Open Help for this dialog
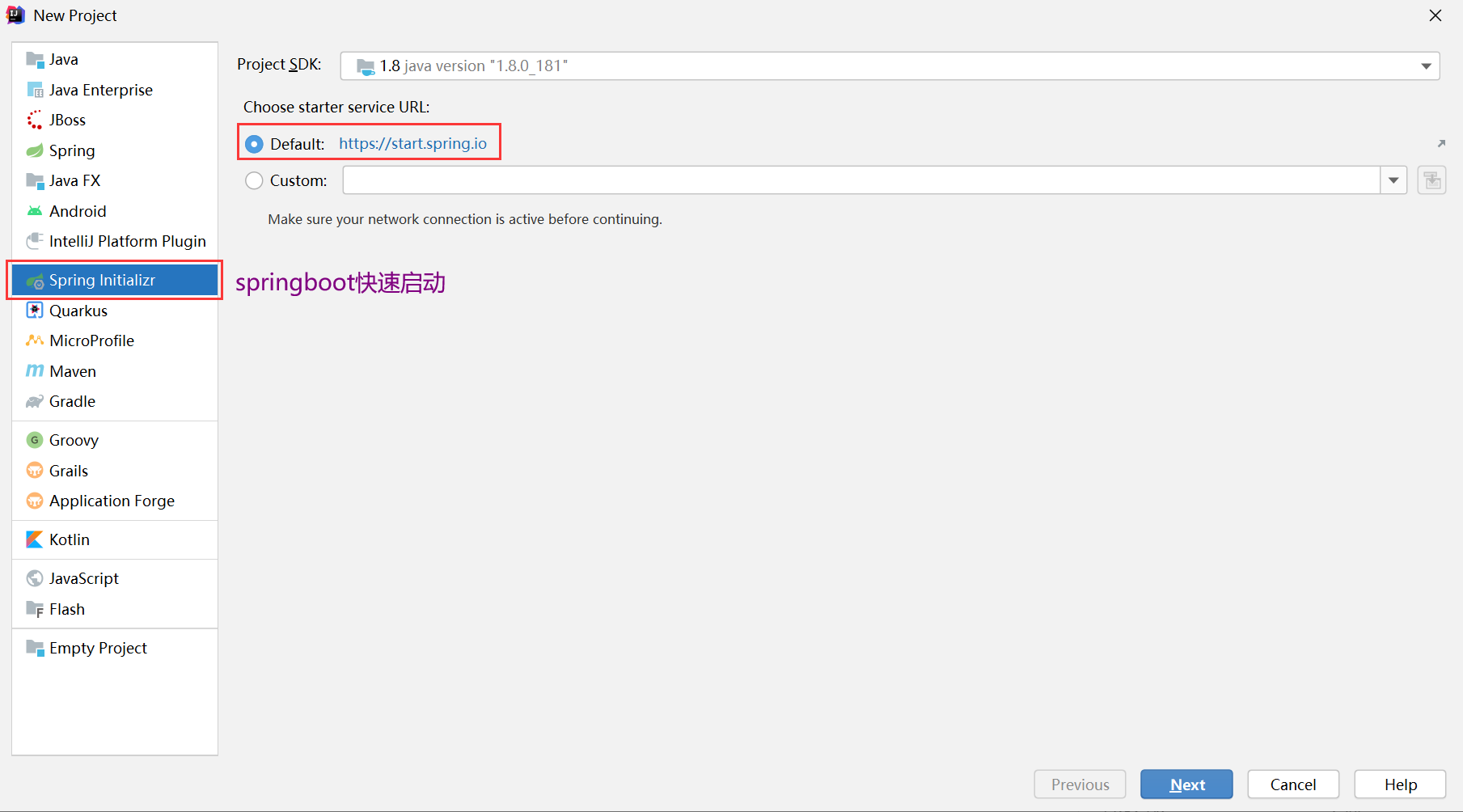 pos(1400,785)
